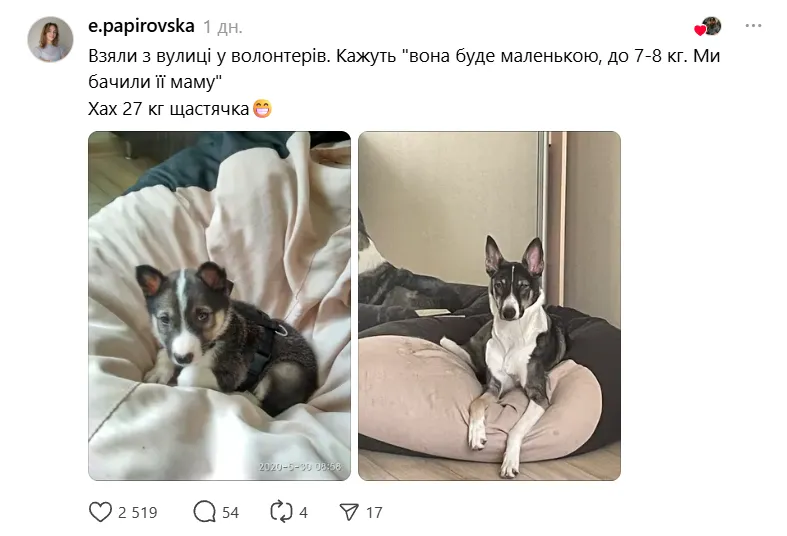The height and width of the screenshot is (536, 787).
Task: Like the post with the heart icon
Action: [x=100, y=512]
